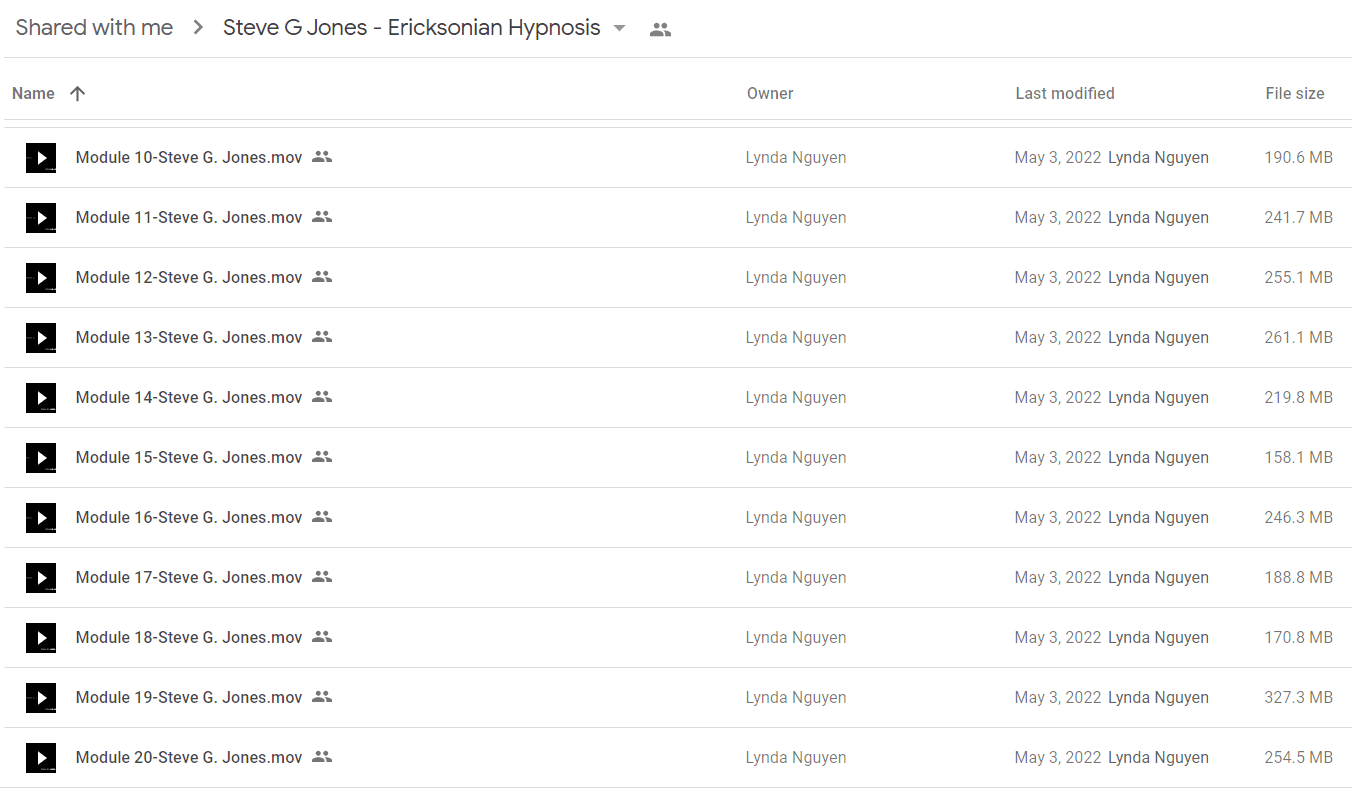1352x788 pixels.
Task: Click shared icon next to Module 18
Action: click(x=322, y=637)
